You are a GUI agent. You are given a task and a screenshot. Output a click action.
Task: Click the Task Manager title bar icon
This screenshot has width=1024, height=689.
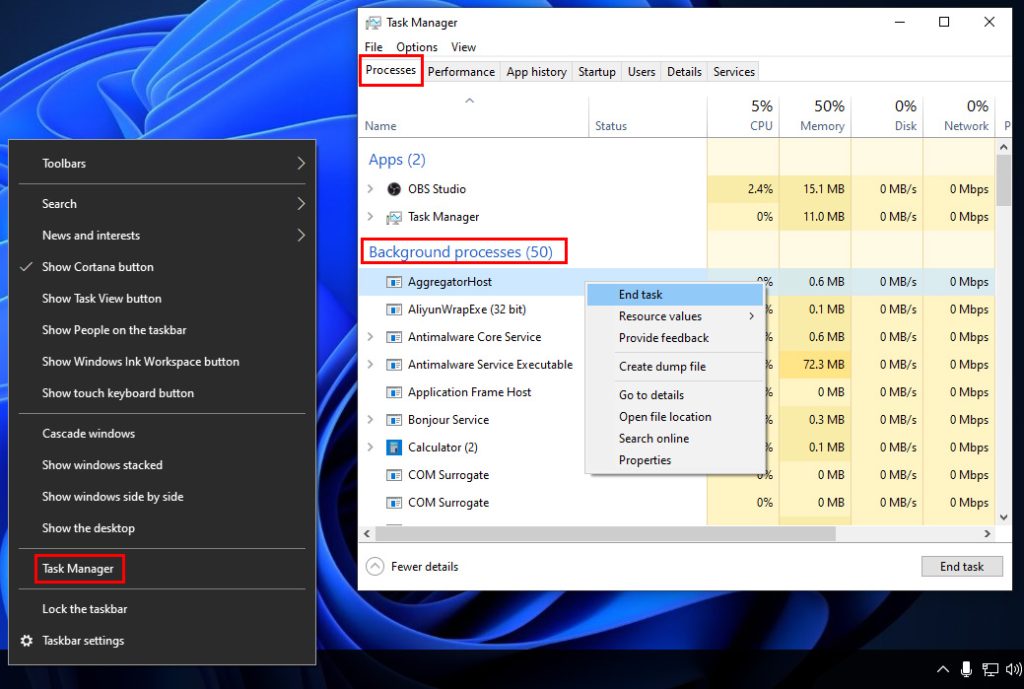(373, 23)
